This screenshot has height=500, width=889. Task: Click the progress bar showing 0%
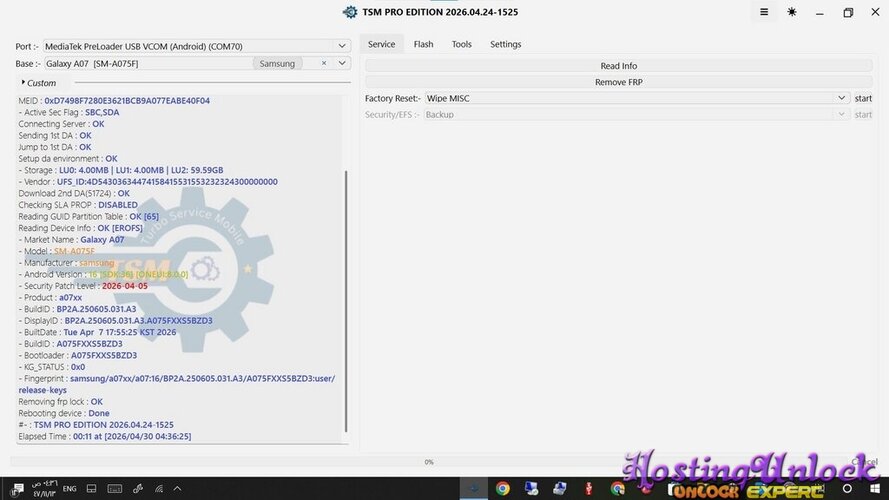coord(429,462)
